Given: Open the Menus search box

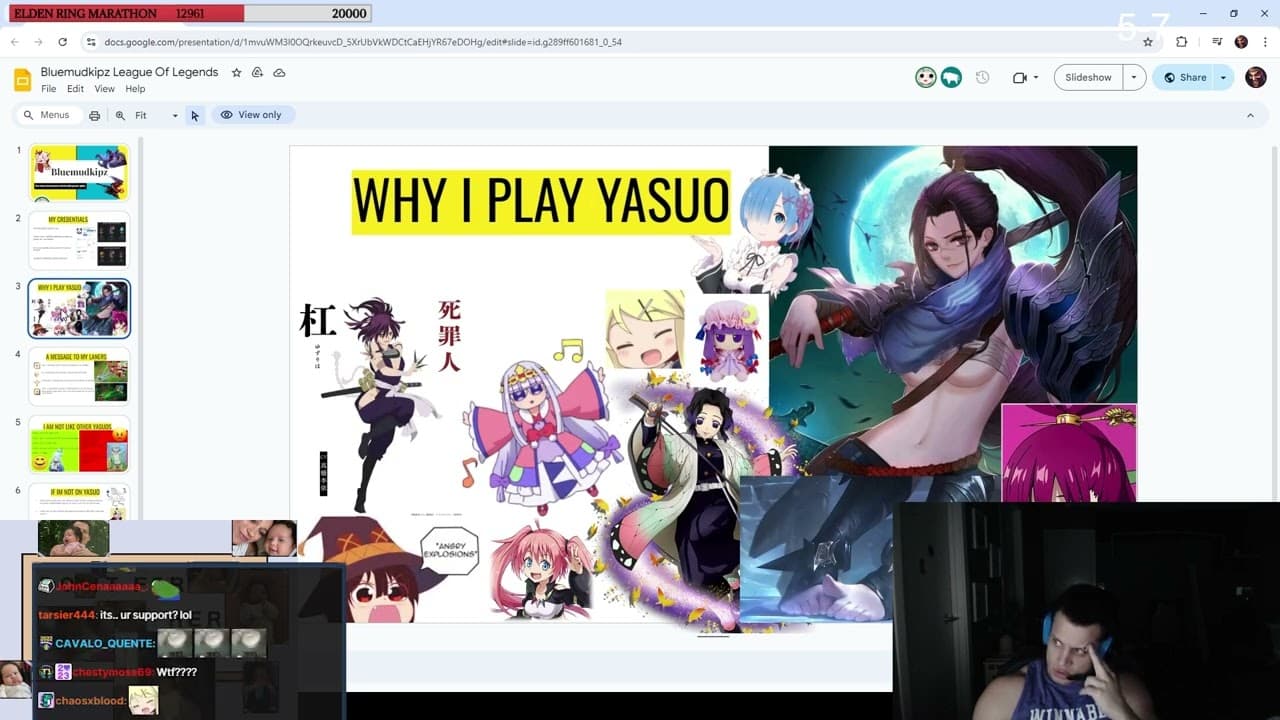Looking at the screenshot, I should click(x=47, y=114).
